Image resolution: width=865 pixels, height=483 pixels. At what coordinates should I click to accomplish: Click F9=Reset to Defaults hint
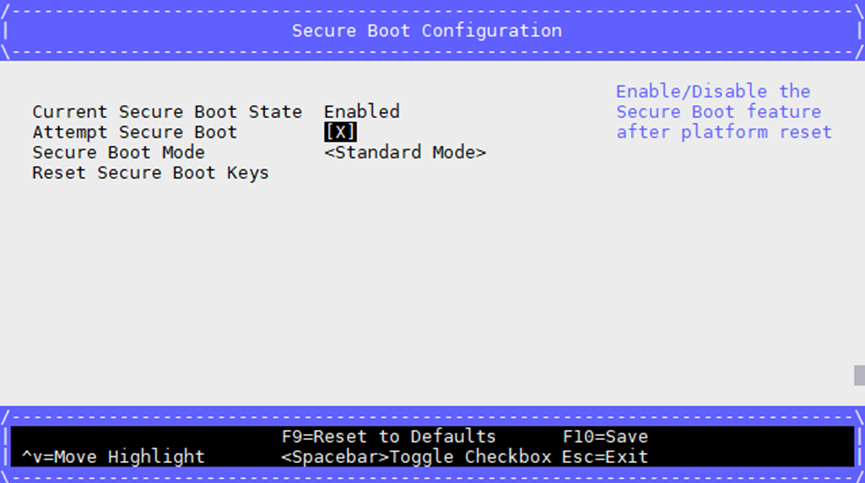coord(389,437)
